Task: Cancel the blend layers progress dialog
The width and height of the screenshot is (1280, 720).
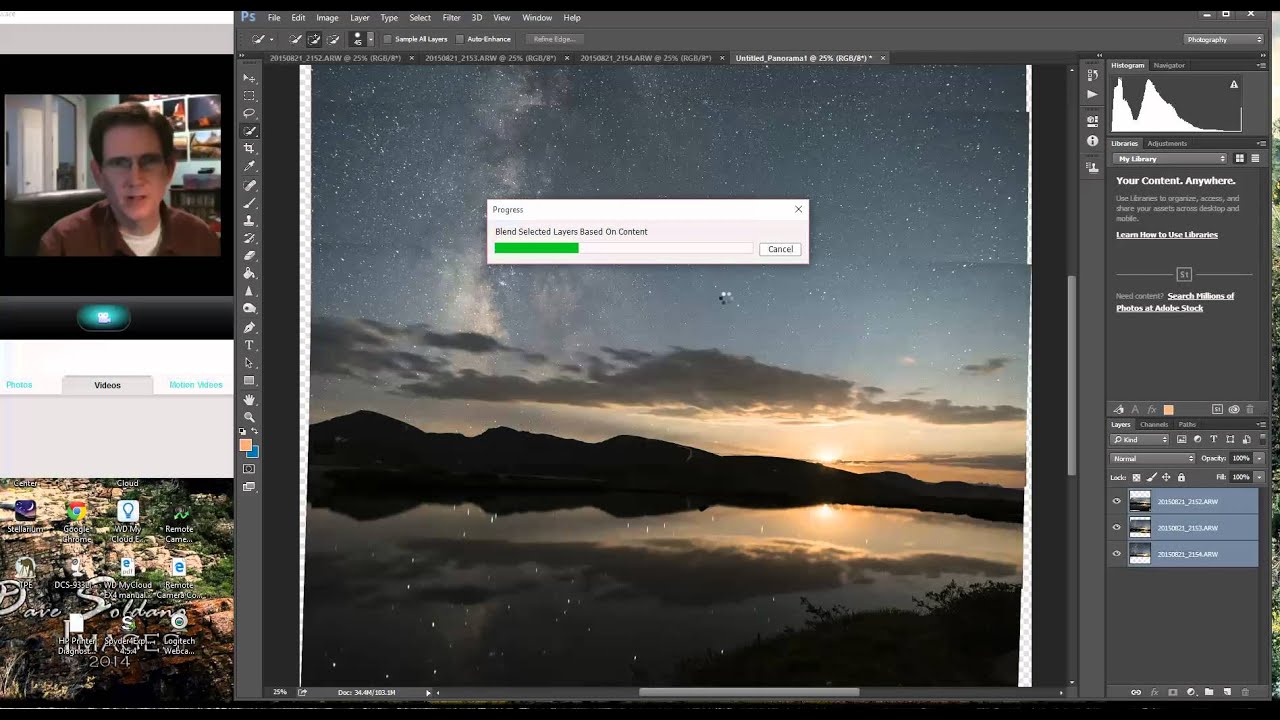Action: point(780,249)
